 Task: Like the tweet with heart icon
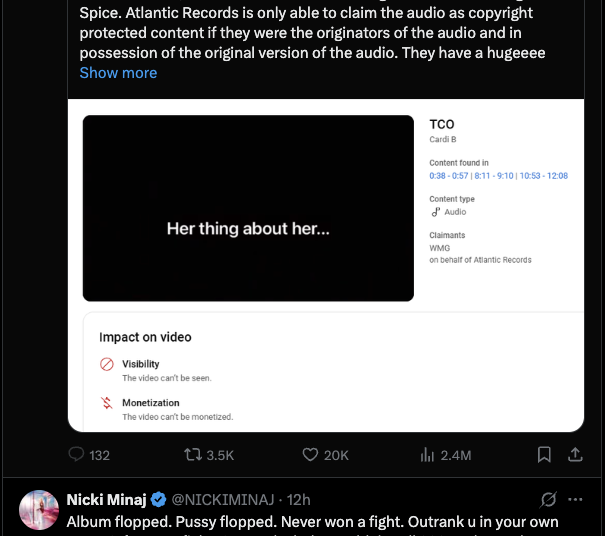point(311,454)
